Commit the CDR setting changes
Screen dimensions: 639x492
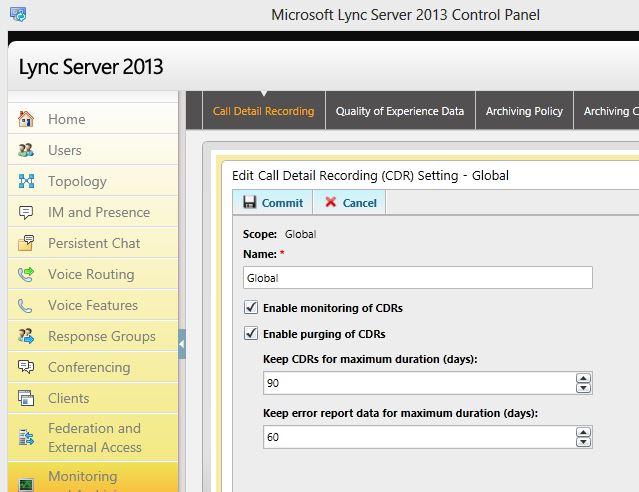tap(273, 202)
